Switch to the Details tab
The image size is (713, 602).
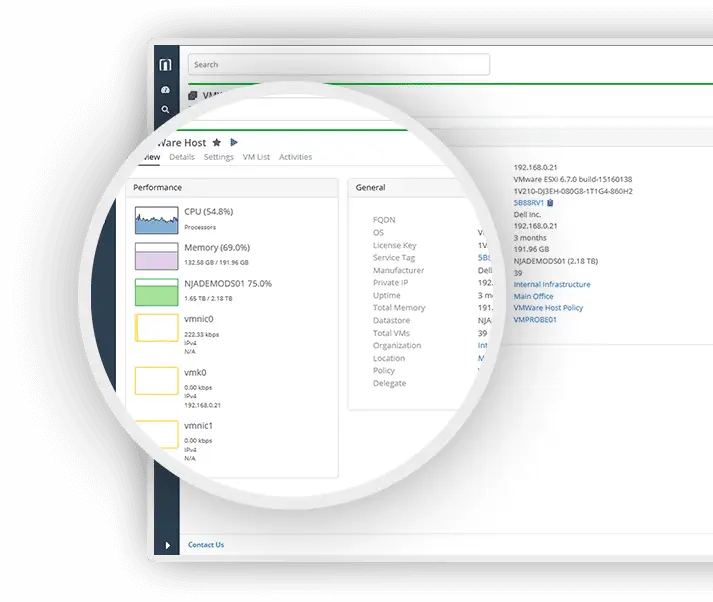(x=182, y=157)
